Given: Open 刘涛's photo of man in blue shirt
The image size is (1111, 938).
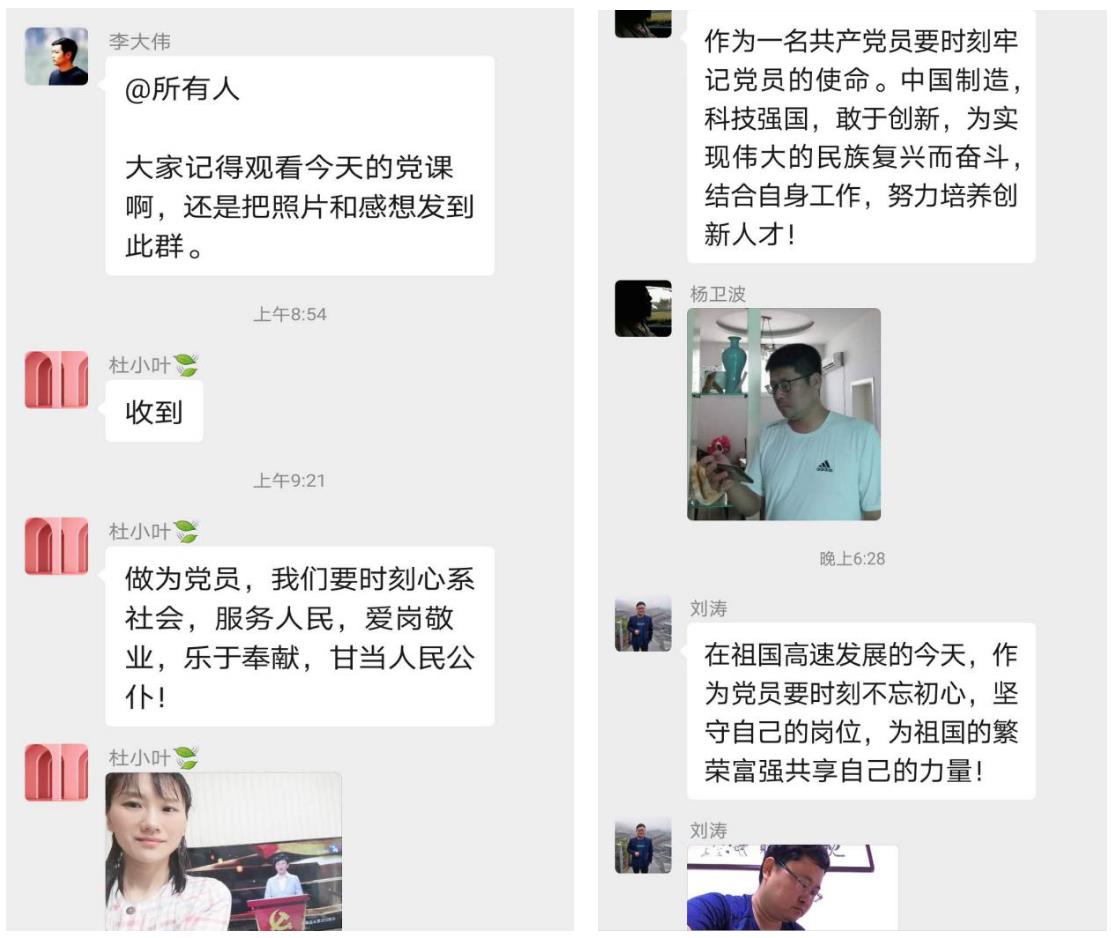Looking at the screenshot, I should (x=793, y=887).
